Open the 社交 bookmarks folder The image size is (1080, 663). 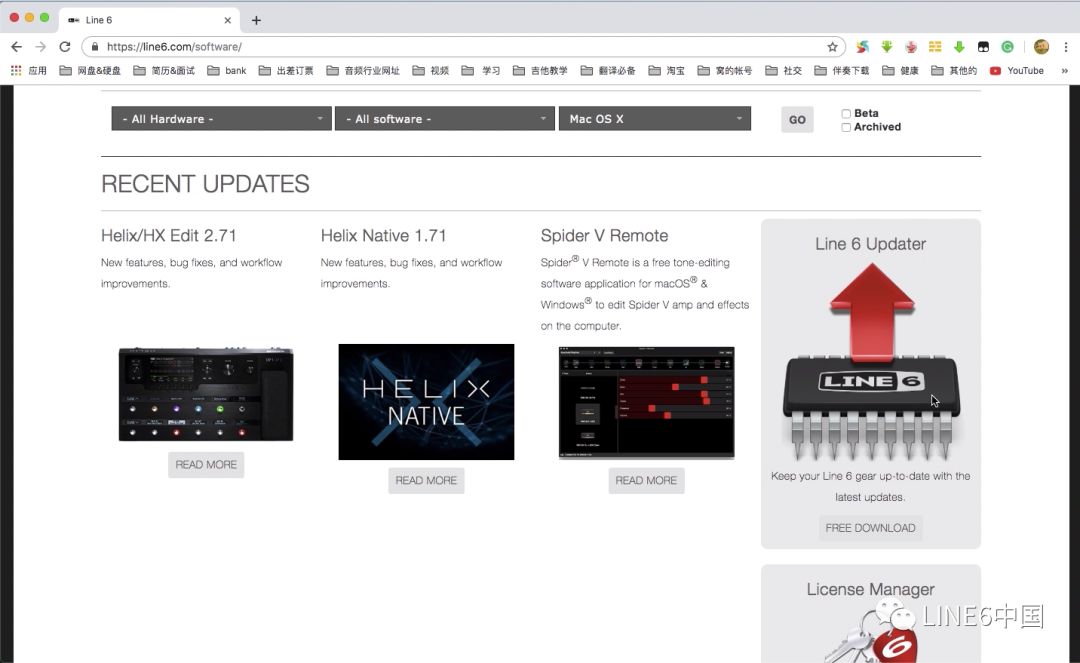(783, 70)
